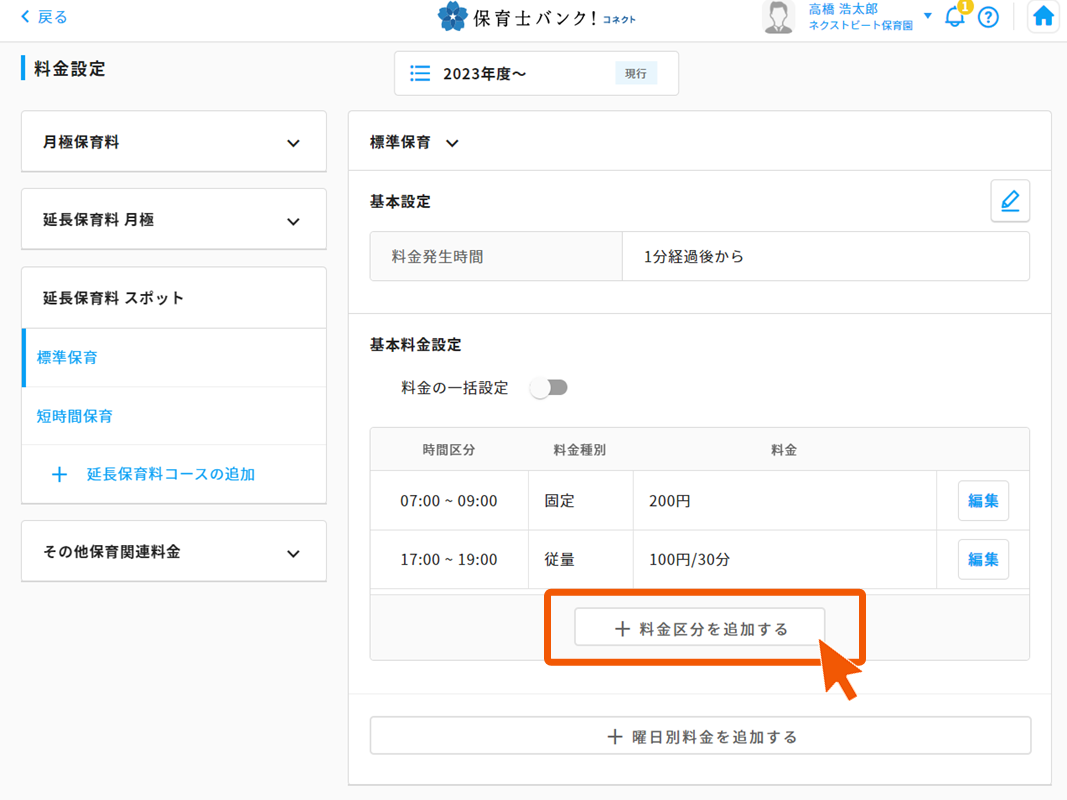1067x800 pixels.
Task: Go back using the 戻る link
Action: click(x=44, y=17)
